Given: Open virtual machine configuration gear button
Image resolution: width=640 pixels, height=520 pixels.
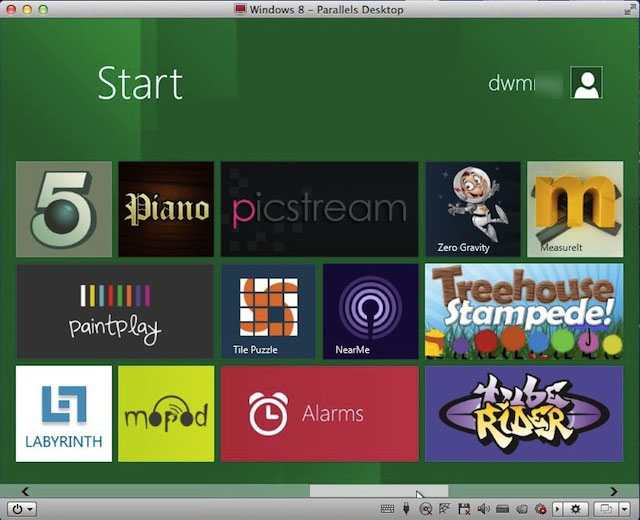Looking at the screenshot, I should tap(576, 509).
